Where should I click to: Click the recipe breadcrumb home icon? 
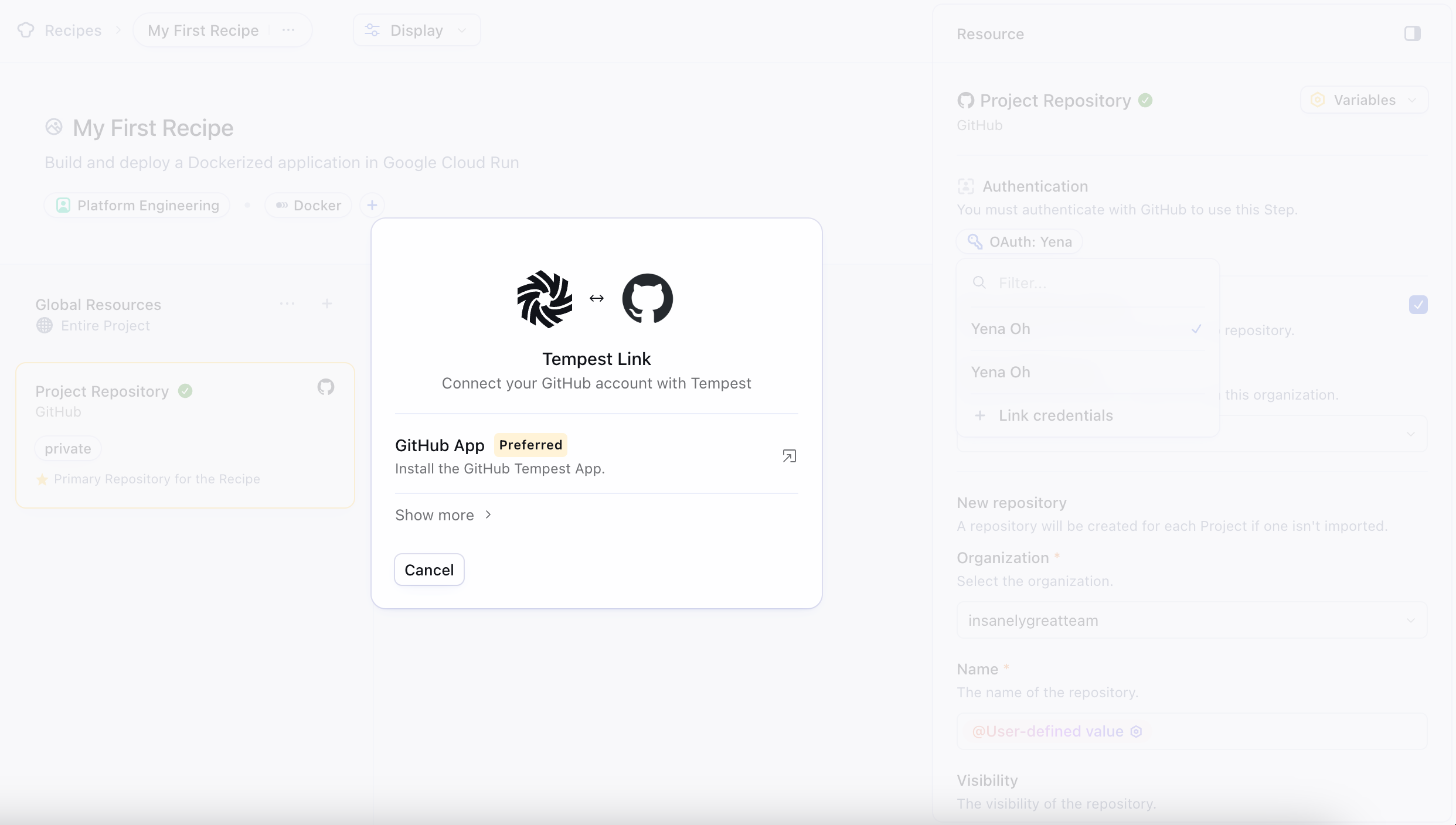click(26, 29)
